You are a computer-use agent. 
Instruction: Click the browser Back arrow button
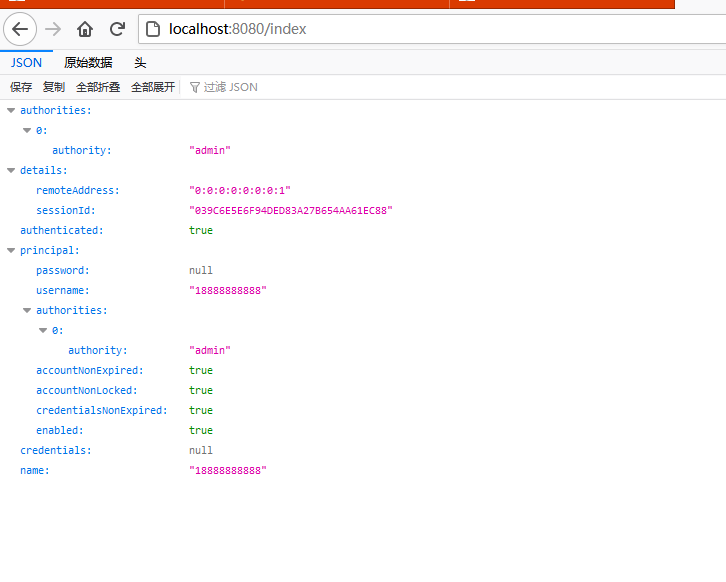pos(20,29)
